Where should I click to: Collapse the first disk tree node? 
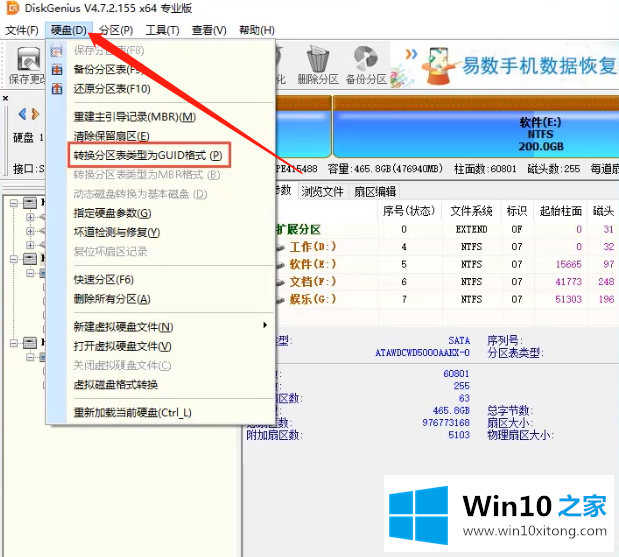(x=14, y=203)
